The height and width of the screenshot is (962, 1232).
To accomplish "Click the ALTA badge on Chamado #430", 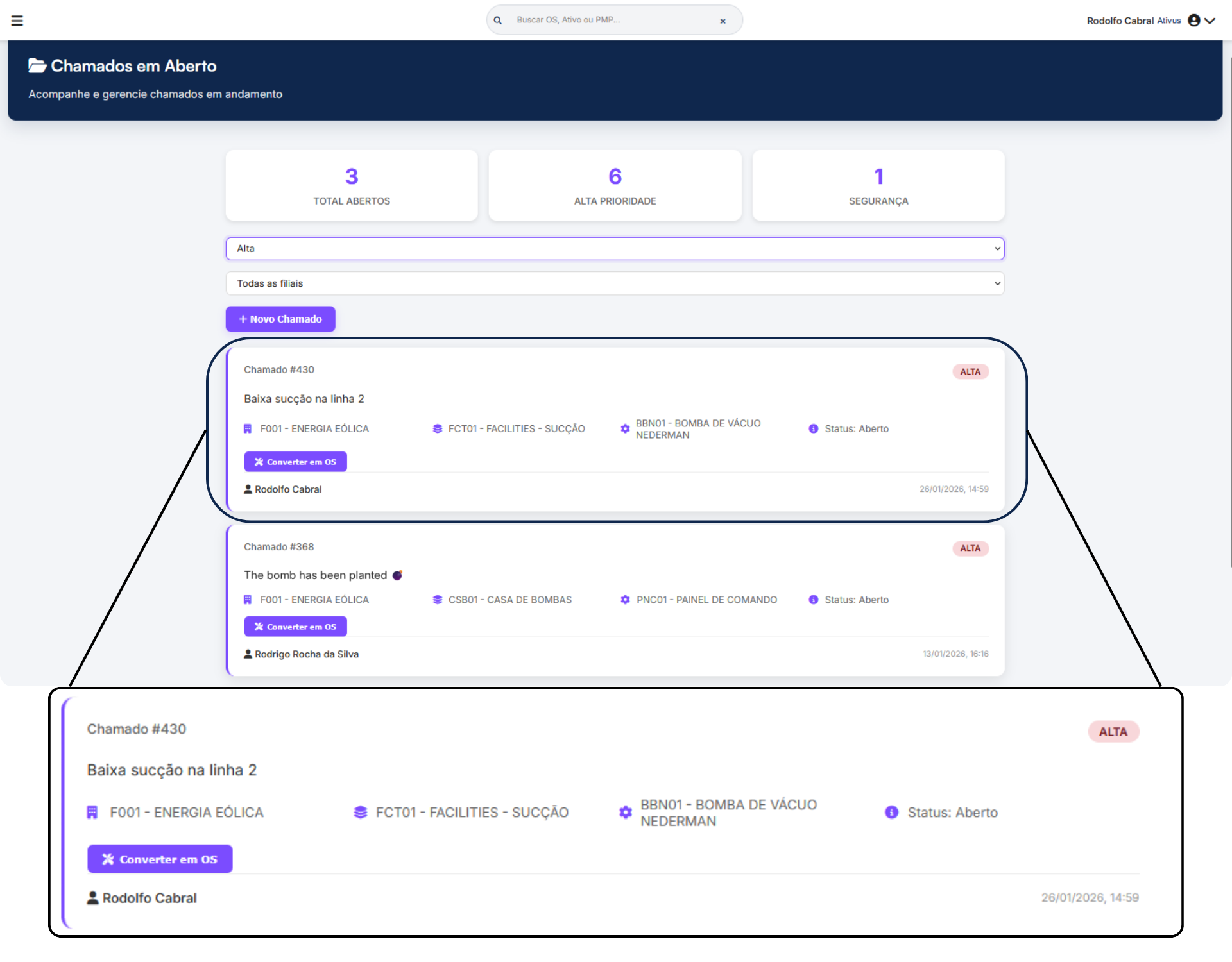I will point(970,372).
